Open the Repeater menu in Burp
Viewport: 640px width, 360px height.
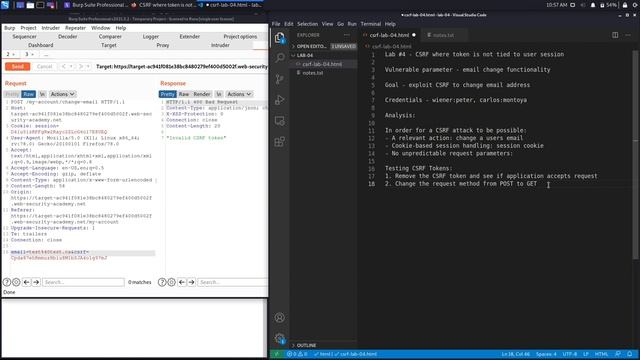tap(76, 28)
